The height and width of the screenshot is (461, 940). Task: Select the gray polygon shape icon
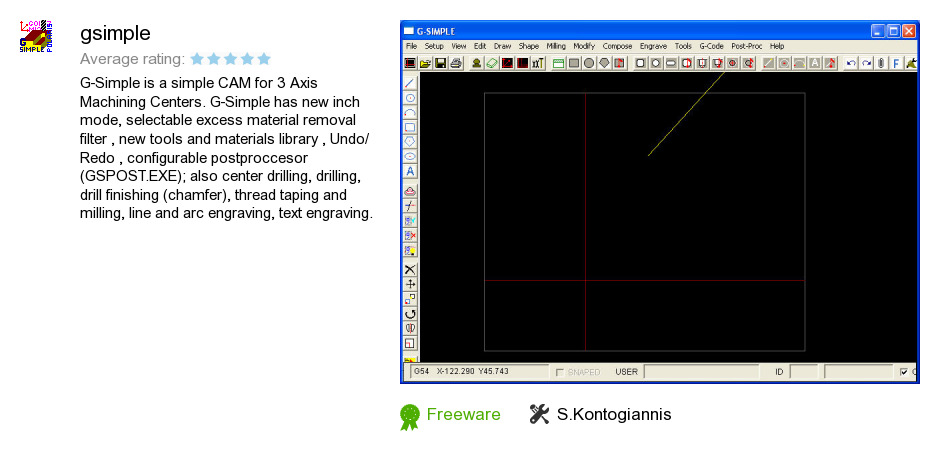point(604,63)
